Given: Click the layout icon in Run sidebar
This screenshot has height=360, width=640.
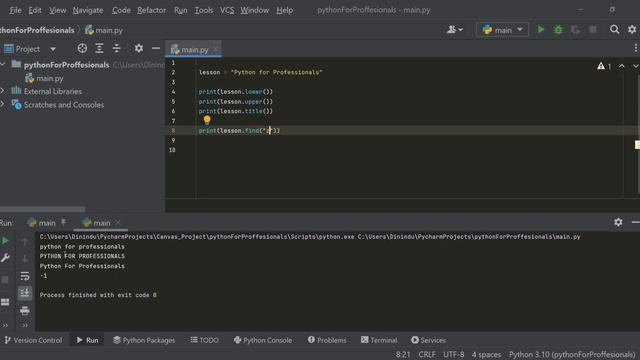Looking at the screenshot, I should click(x=5, y=302).
